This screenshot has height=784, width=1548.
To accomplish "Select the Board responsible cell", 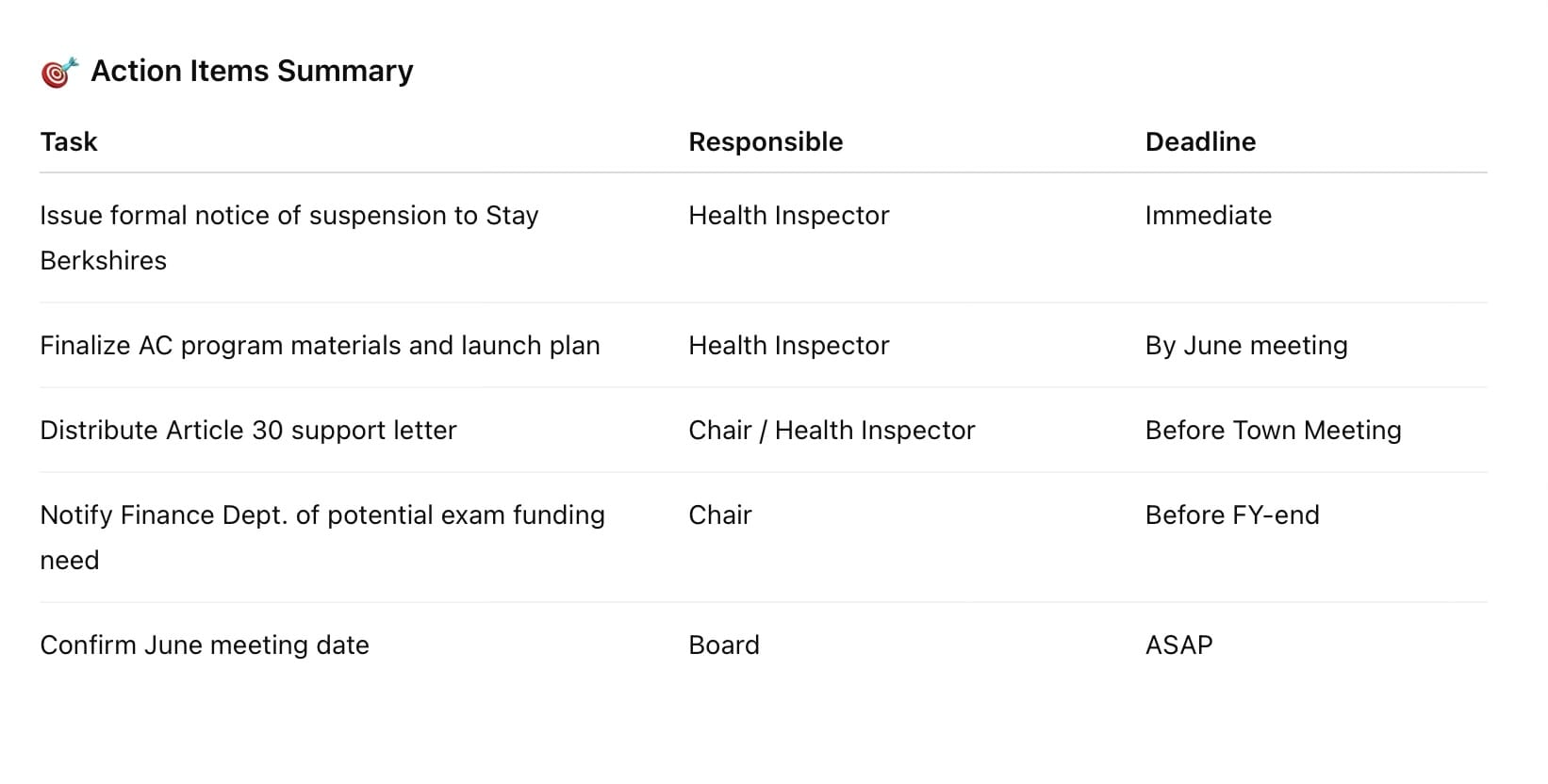I will point(724,645).
